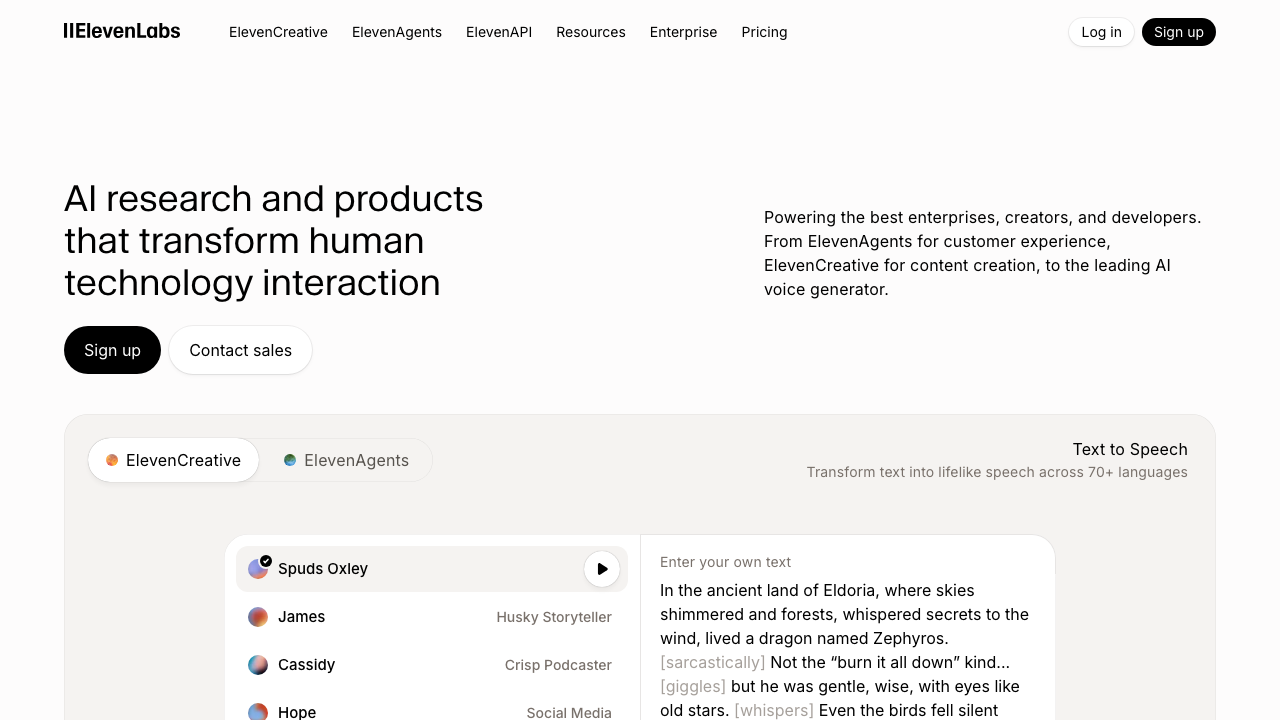Open the ElevenAPI navigation dropdown
1280x720 pixels.
point(499,32)
